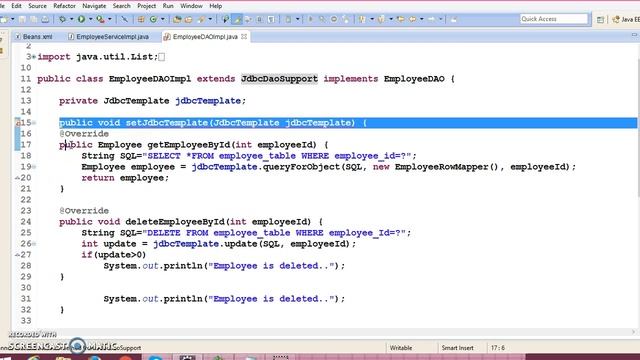The width and height of the screenshot is (640, 360).
Task: Open the Back history dropdown arrow
Action: coord(422,19)
